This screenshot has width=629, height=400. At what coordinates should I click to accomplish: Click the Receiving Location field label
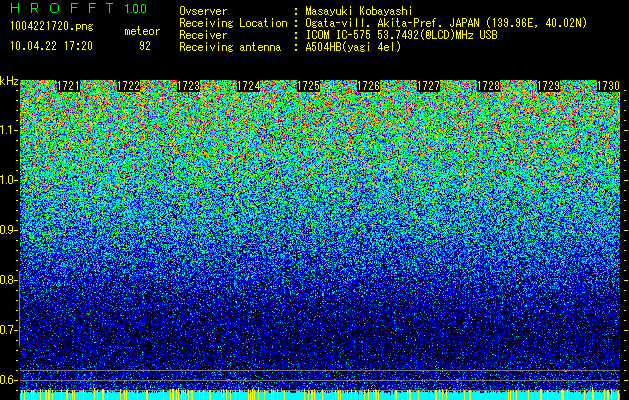click(233, 23)
